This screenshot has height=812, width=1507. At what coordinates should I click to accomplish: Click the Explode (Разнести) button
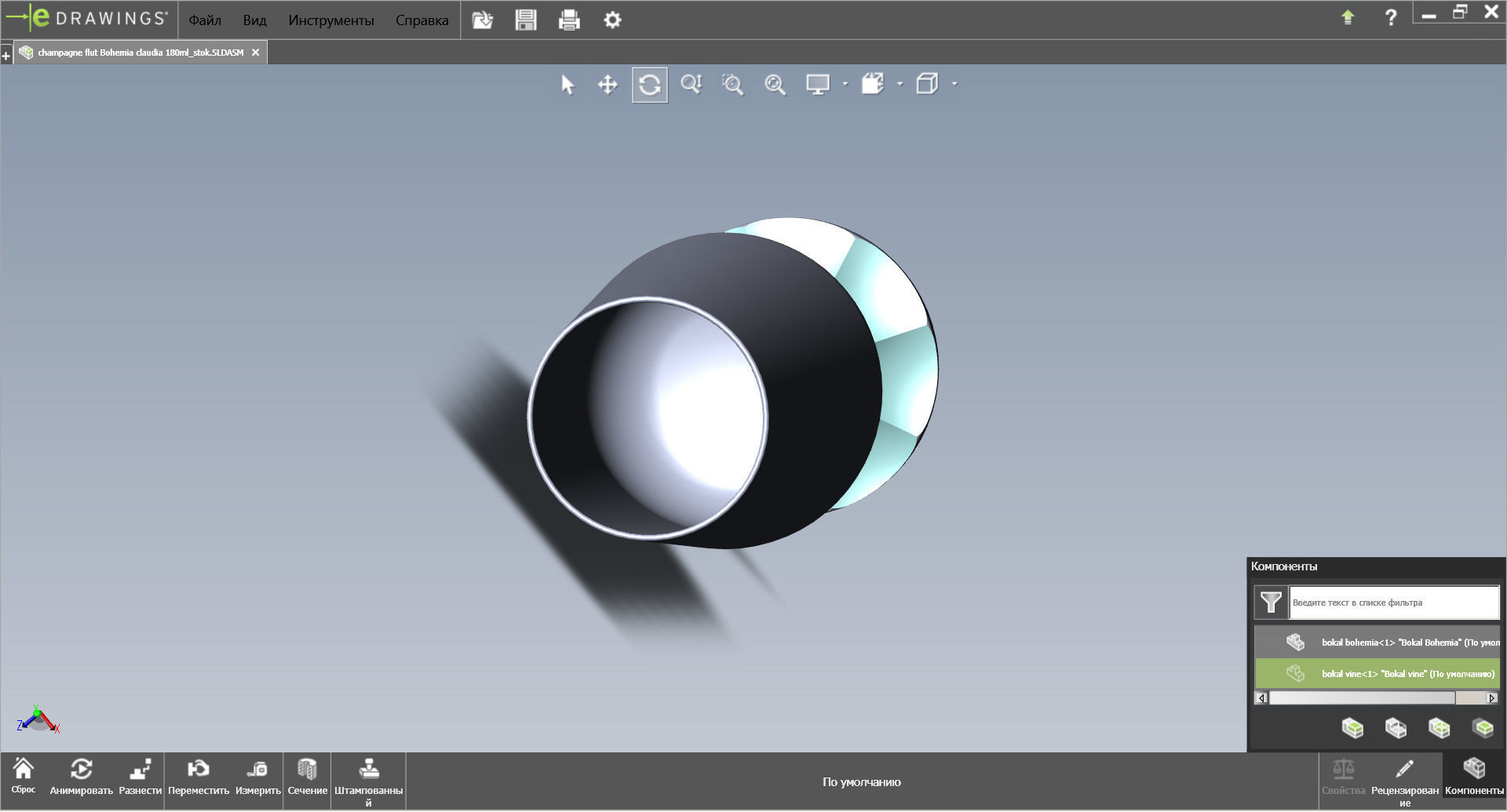click(x=140, y=777)
